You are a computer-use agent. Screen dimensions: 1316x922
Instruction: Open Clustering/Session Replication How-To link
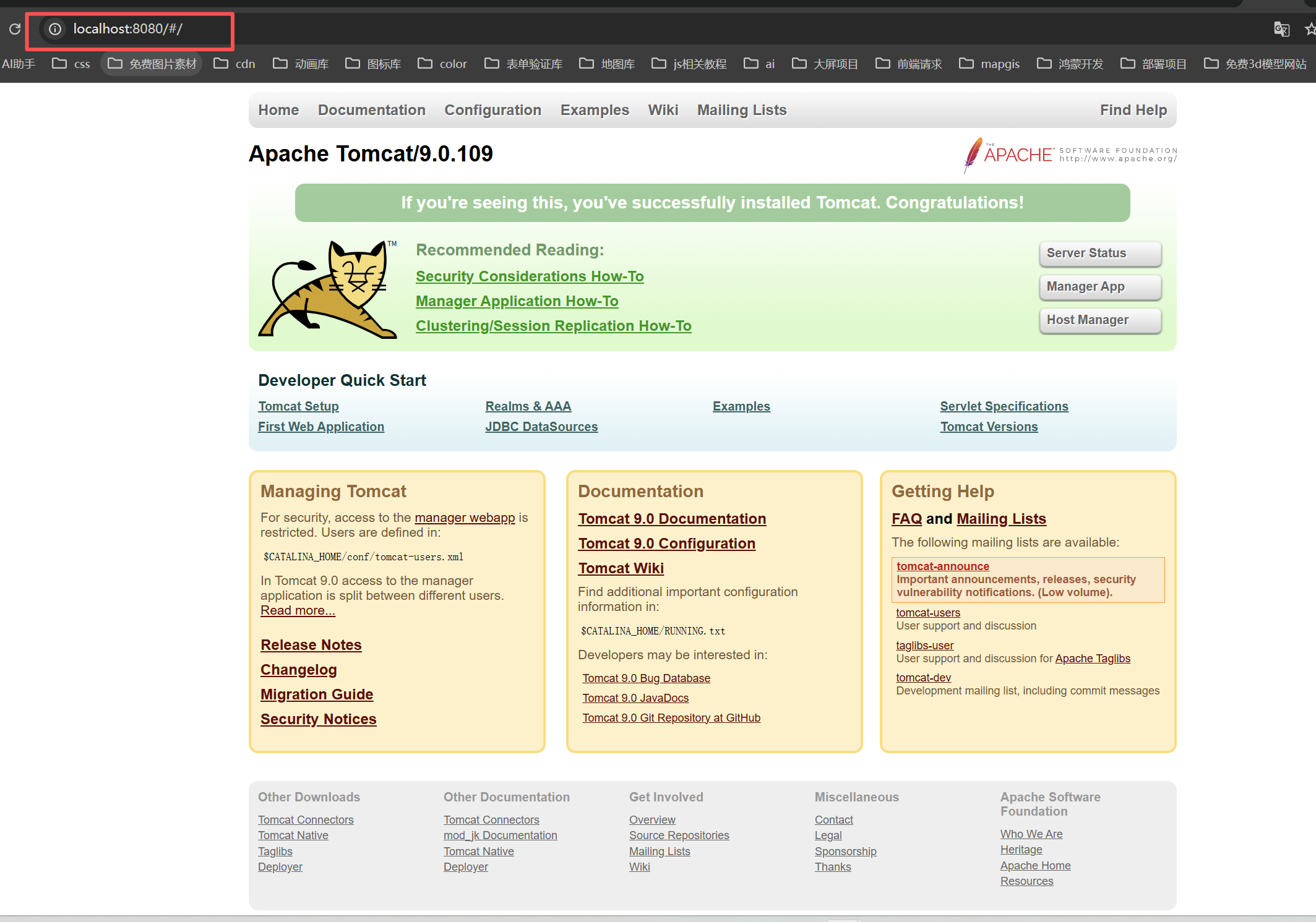coord(554,326)
